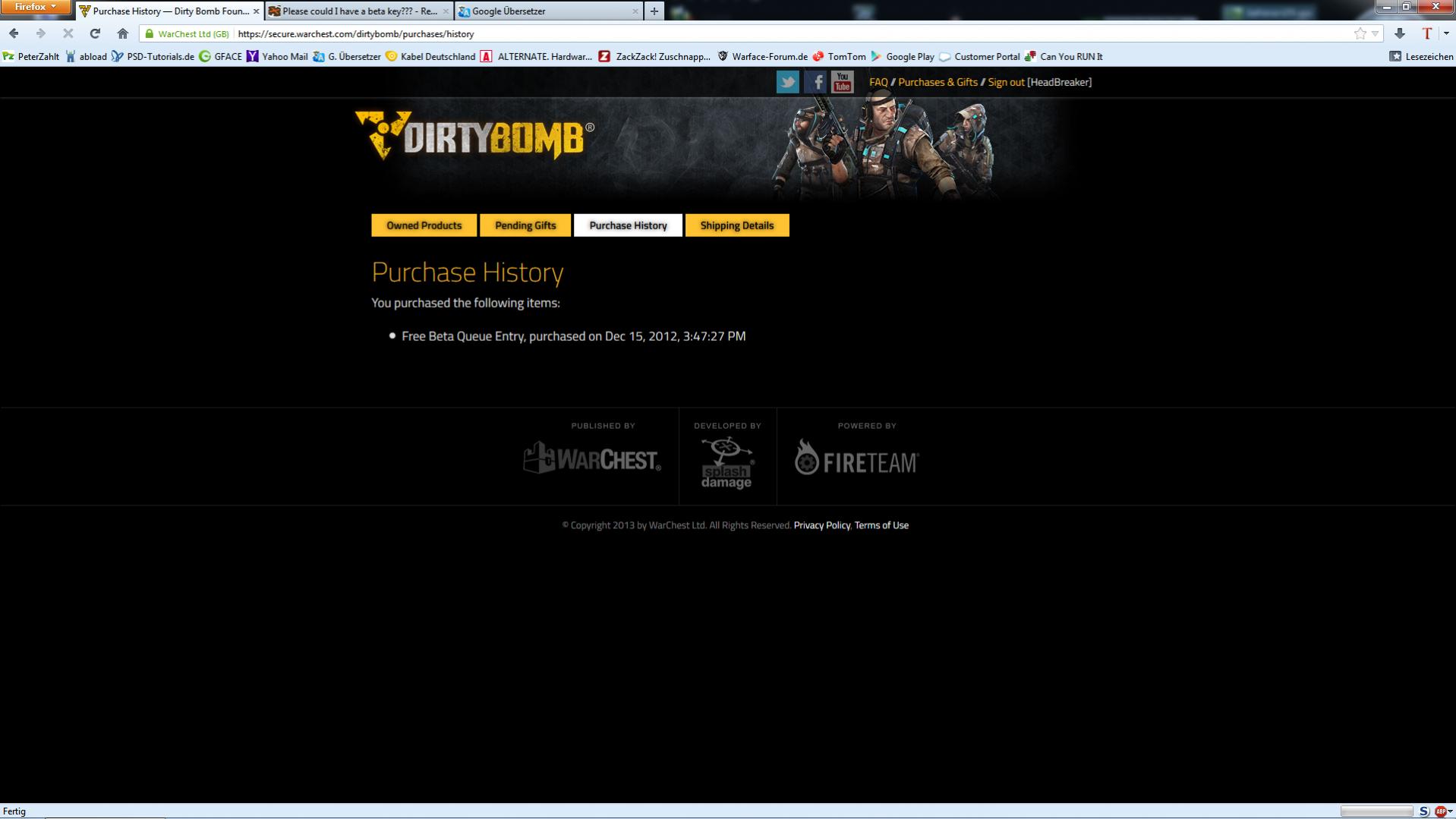Reload page with the refresh icon
The width and height of the screenshot is (1456, 819).
95,33
